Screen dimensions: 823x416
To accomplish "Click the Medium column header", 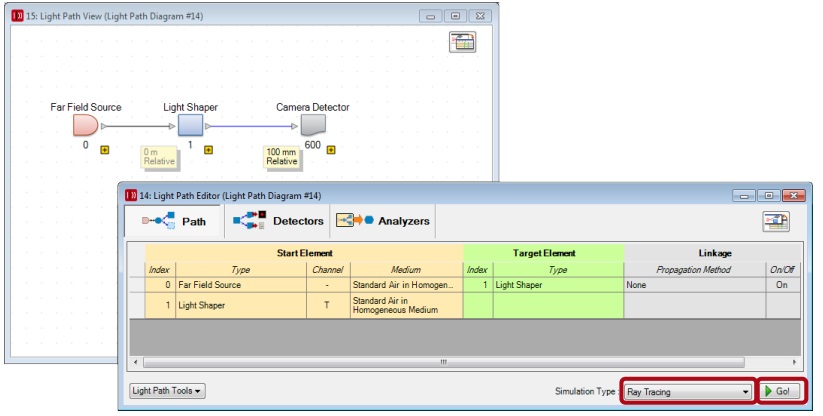I will (x=406, y=270).
